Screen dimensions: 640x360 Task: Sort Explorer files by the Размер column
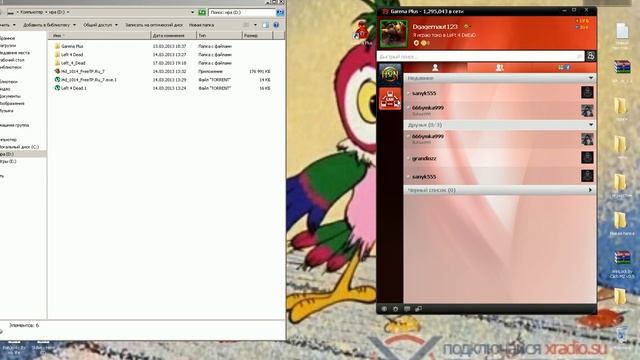257,36
